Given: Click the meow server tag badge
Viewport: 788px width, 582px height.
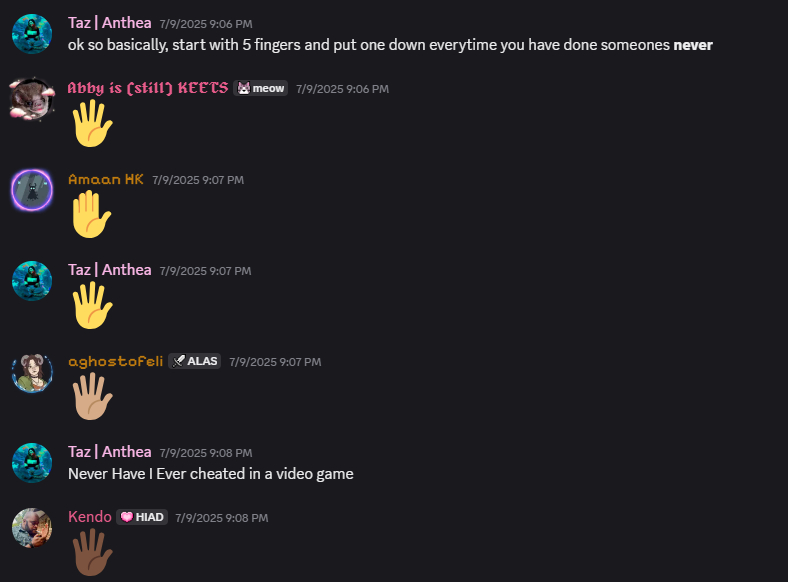Looking at the screenshot, I should pyautogui.click(x=260, y=89).
